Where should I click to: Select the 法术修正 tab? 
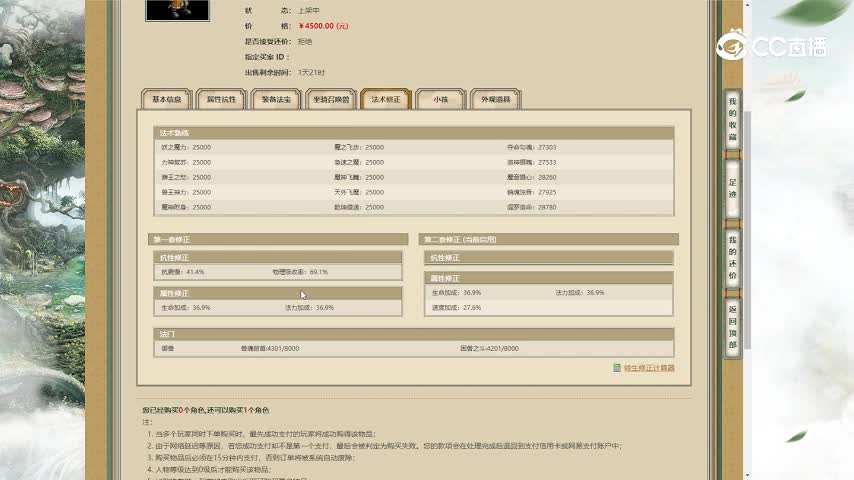(x=386, y=99)
